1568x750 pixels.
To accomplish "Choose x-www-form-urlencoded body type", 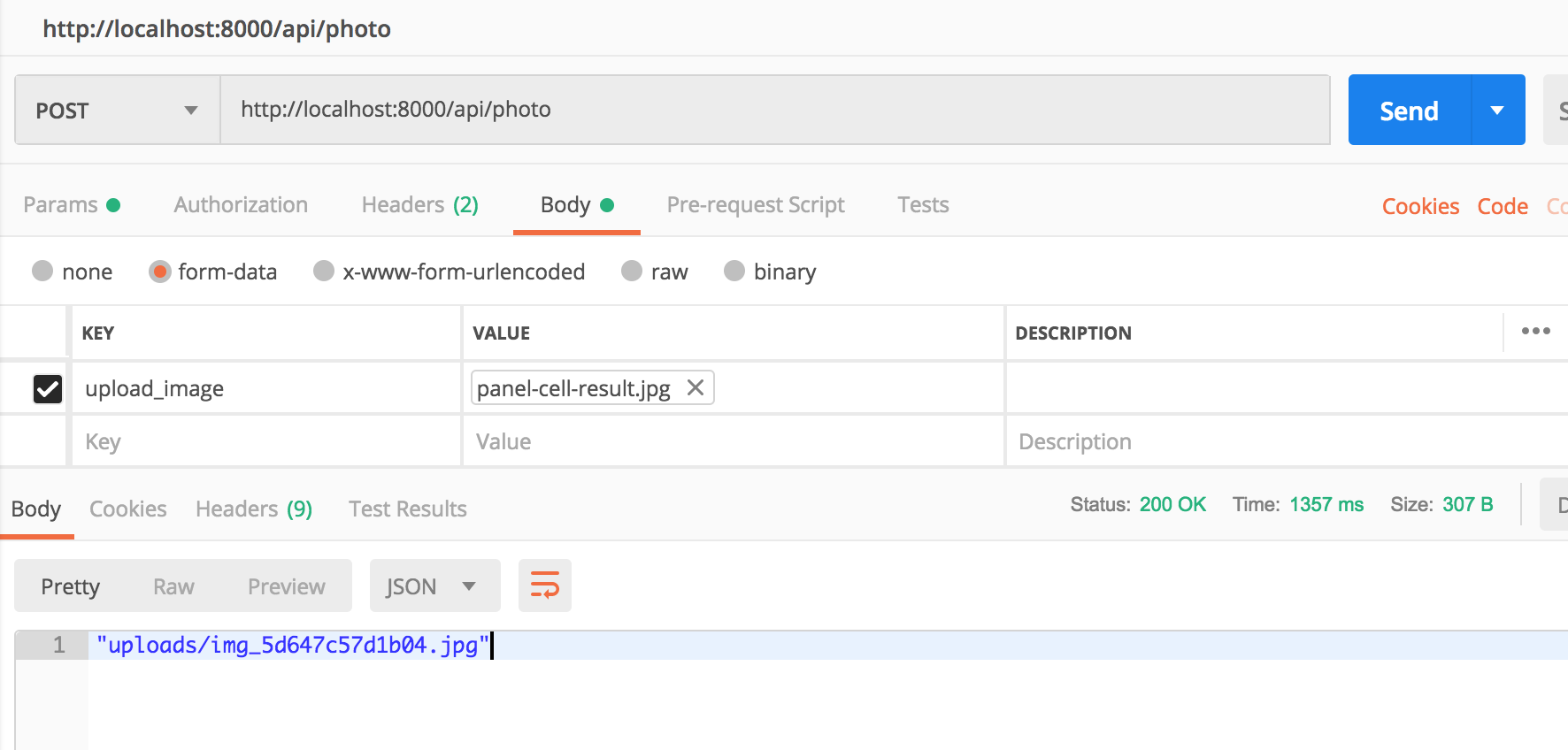I will (324, 271).
